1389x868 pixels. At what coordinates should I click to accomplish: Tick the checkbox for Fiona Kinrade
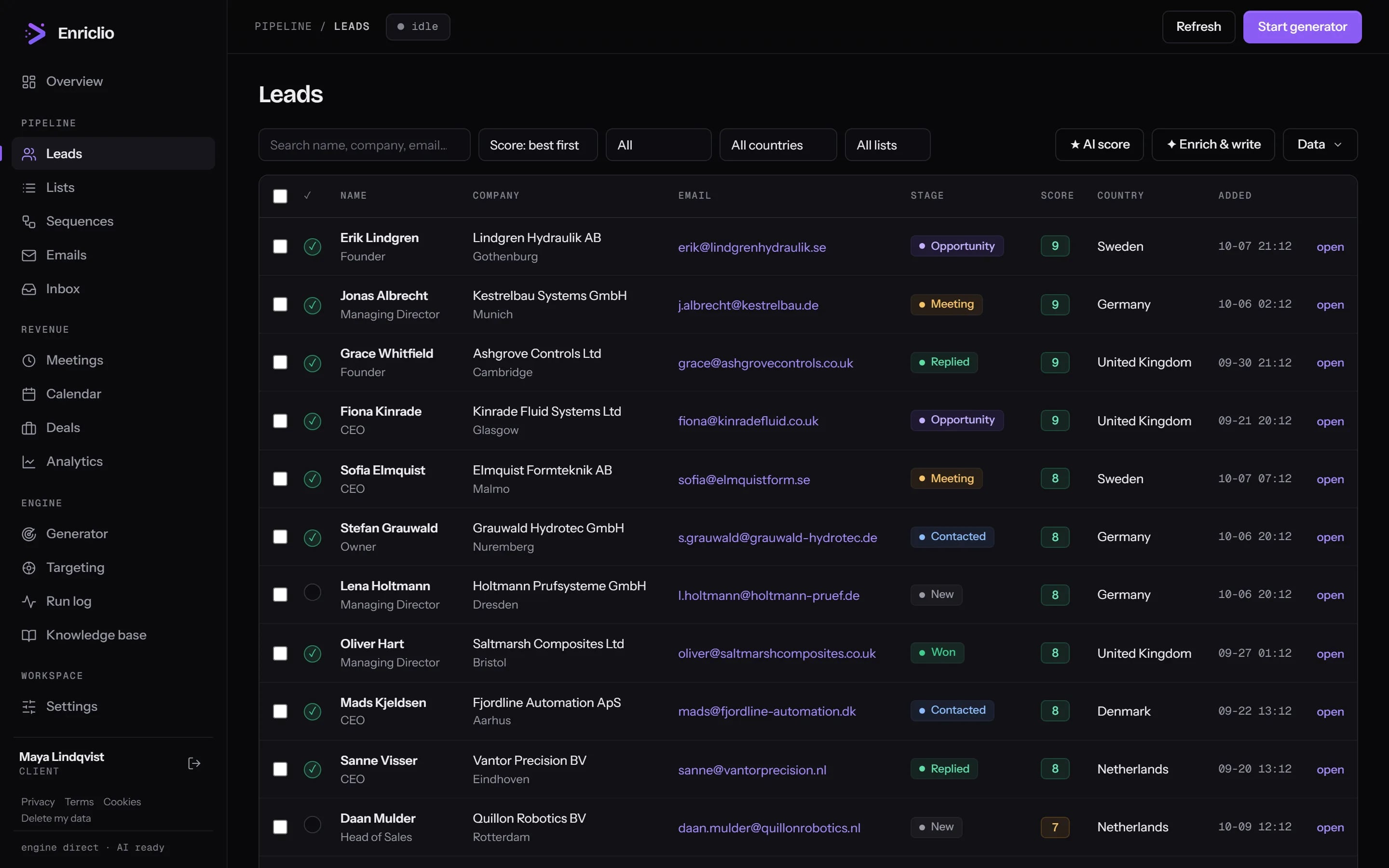280,421
